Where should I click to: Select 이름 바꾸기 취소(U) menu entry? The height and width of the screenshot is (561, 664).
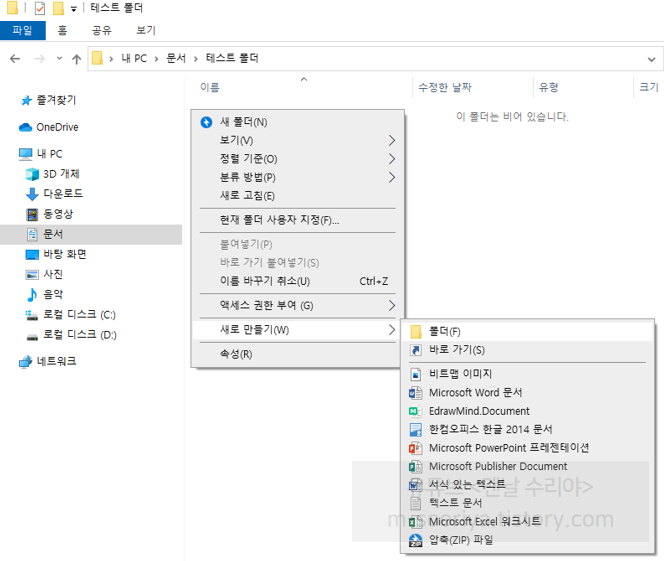(x=298, y=282)
